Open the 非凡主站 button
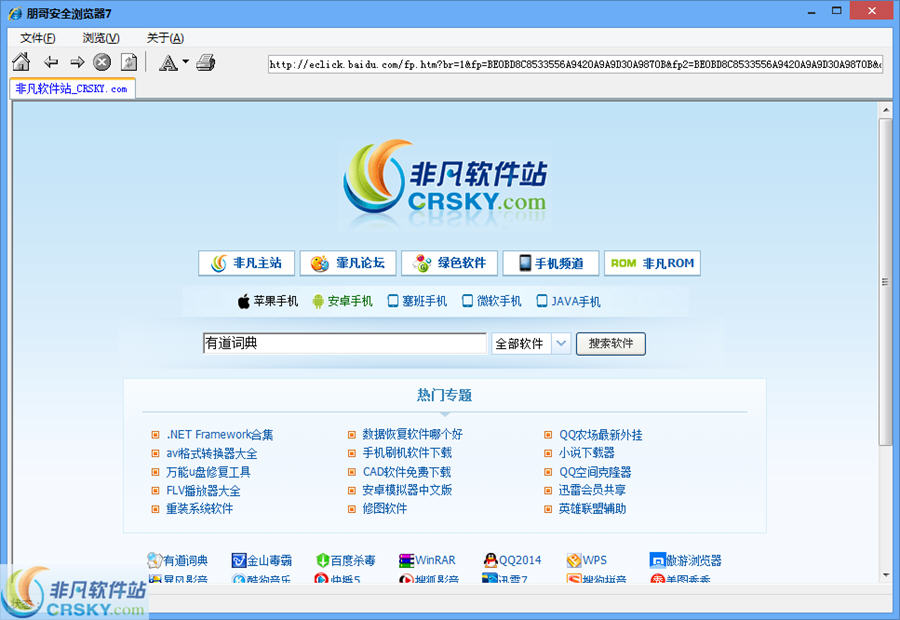 [x=247, y=263]
